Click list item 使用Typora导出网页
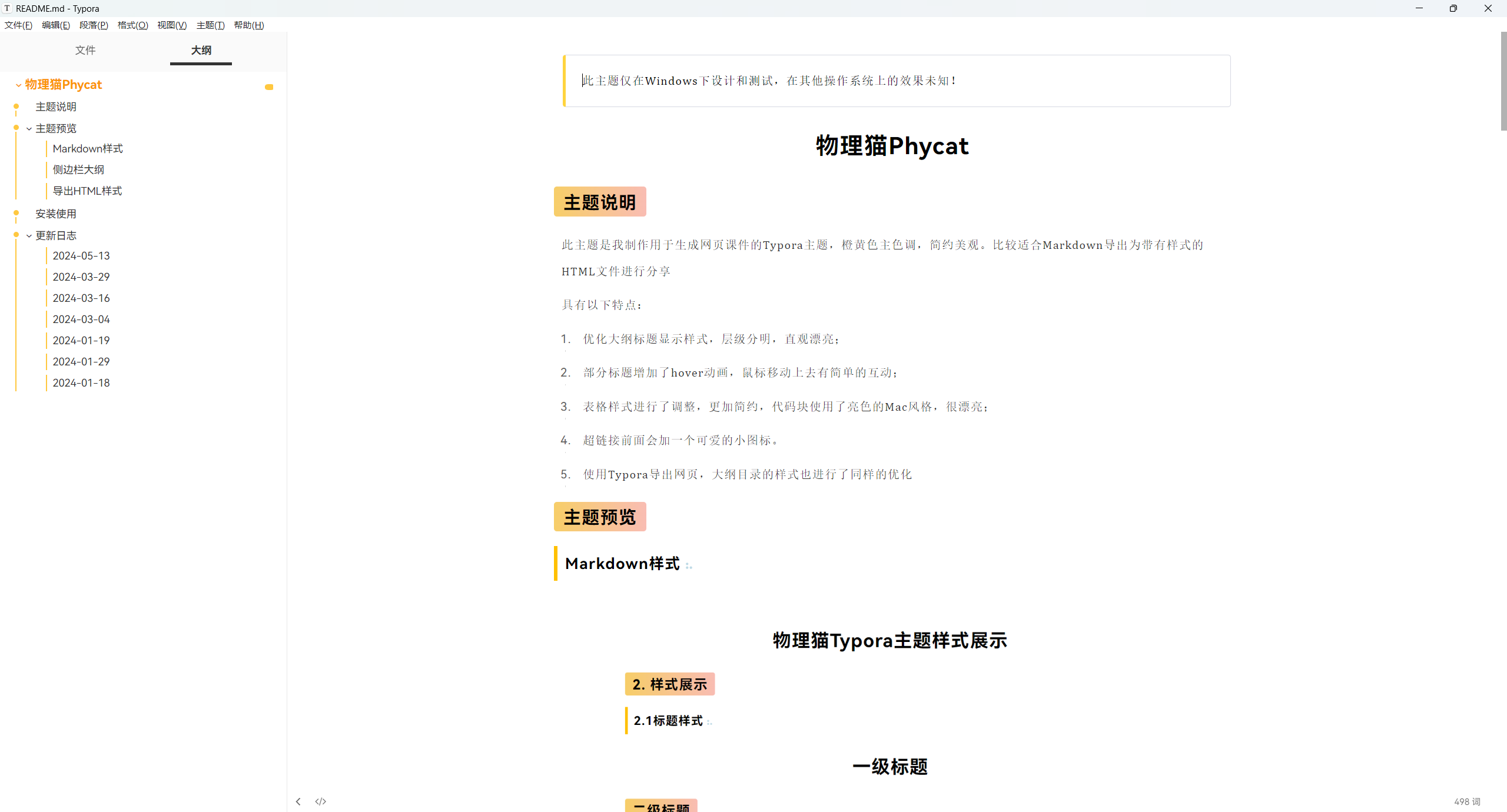The height and width of the screenshot is (812, 1507). click(748, 474)
